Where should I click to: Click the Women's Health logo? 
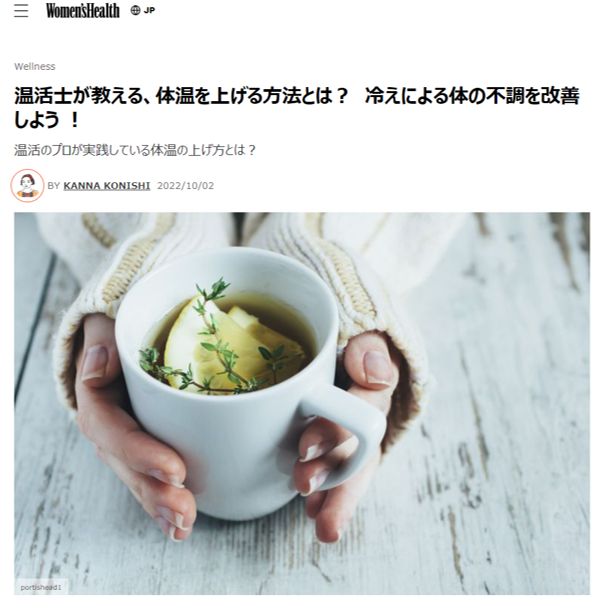click(83, 10)
